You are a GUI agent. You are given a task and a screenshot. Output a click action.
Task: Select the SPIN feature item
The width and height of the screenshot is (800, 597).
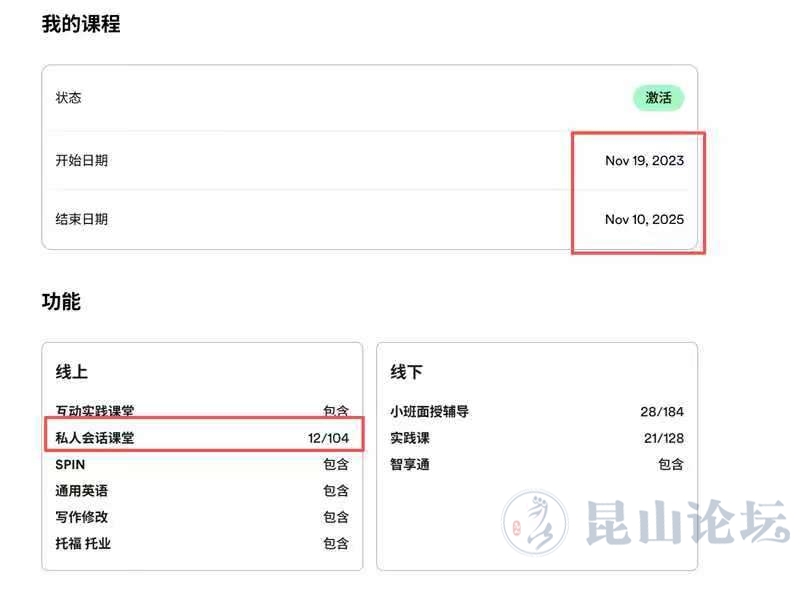click(70, 464)
